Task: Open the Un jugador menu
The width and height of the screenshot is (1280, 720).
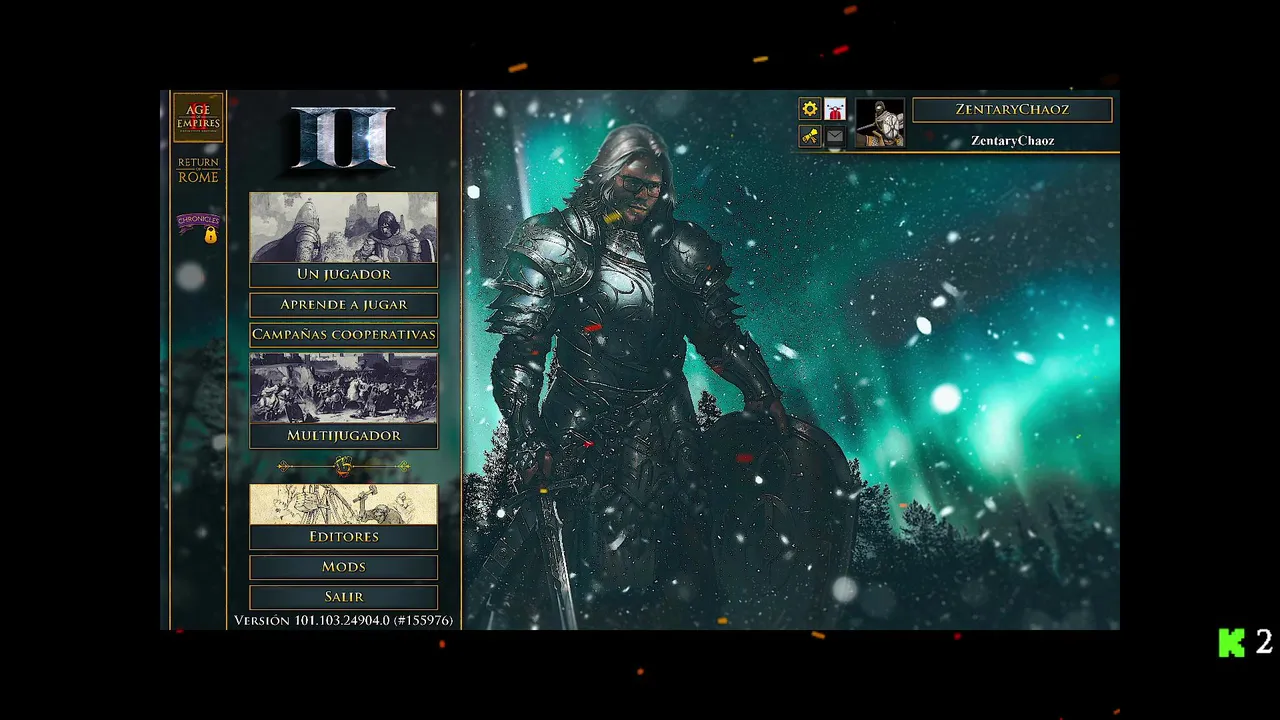Action: click(x=343, y=274)
